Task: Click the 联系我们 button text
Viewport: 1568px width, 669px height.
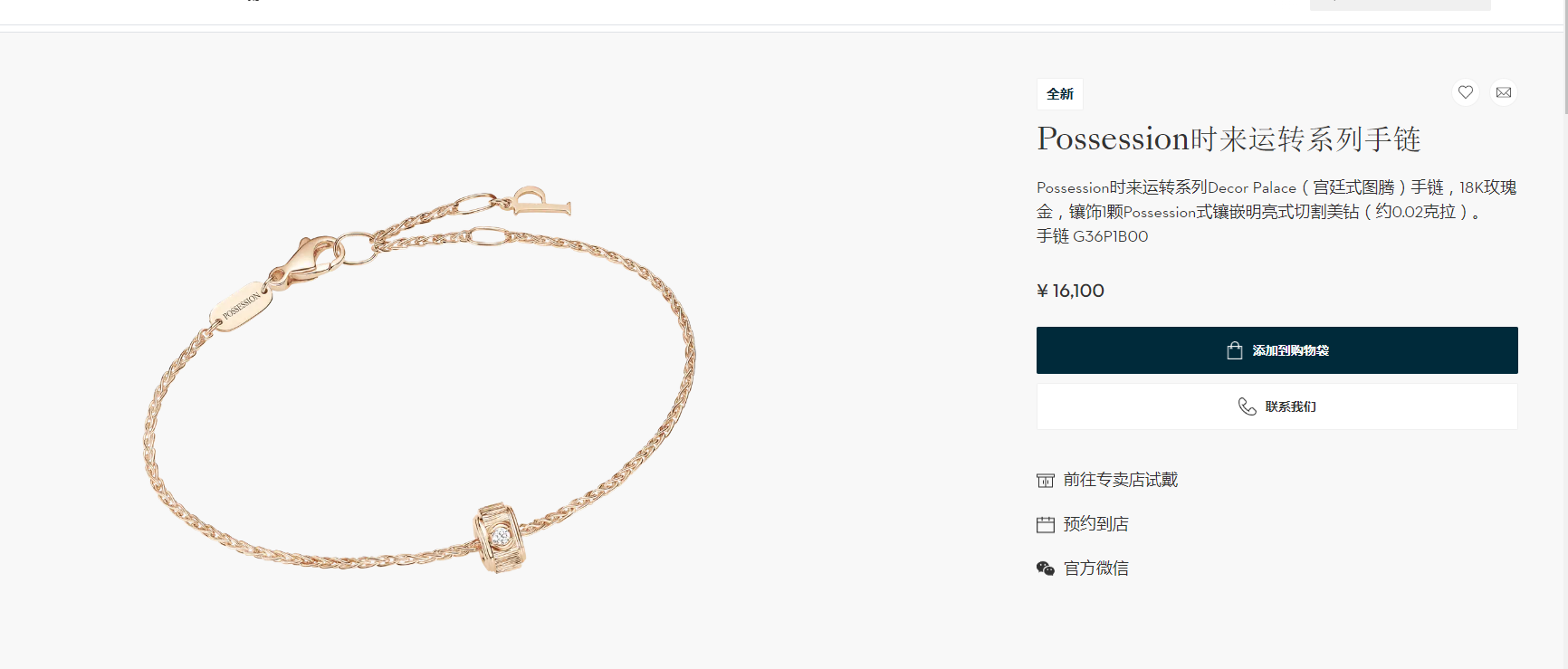Action: tap(1290, 406)
